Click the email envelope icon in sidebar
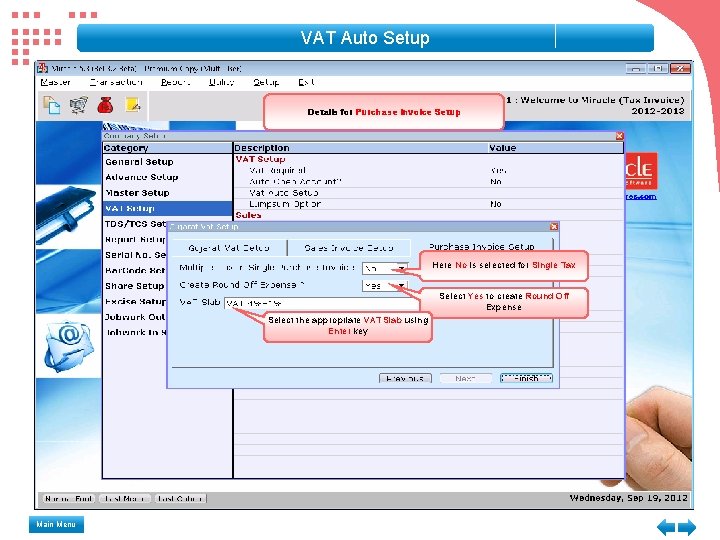720x540 pixels. [x=68, y=347]
